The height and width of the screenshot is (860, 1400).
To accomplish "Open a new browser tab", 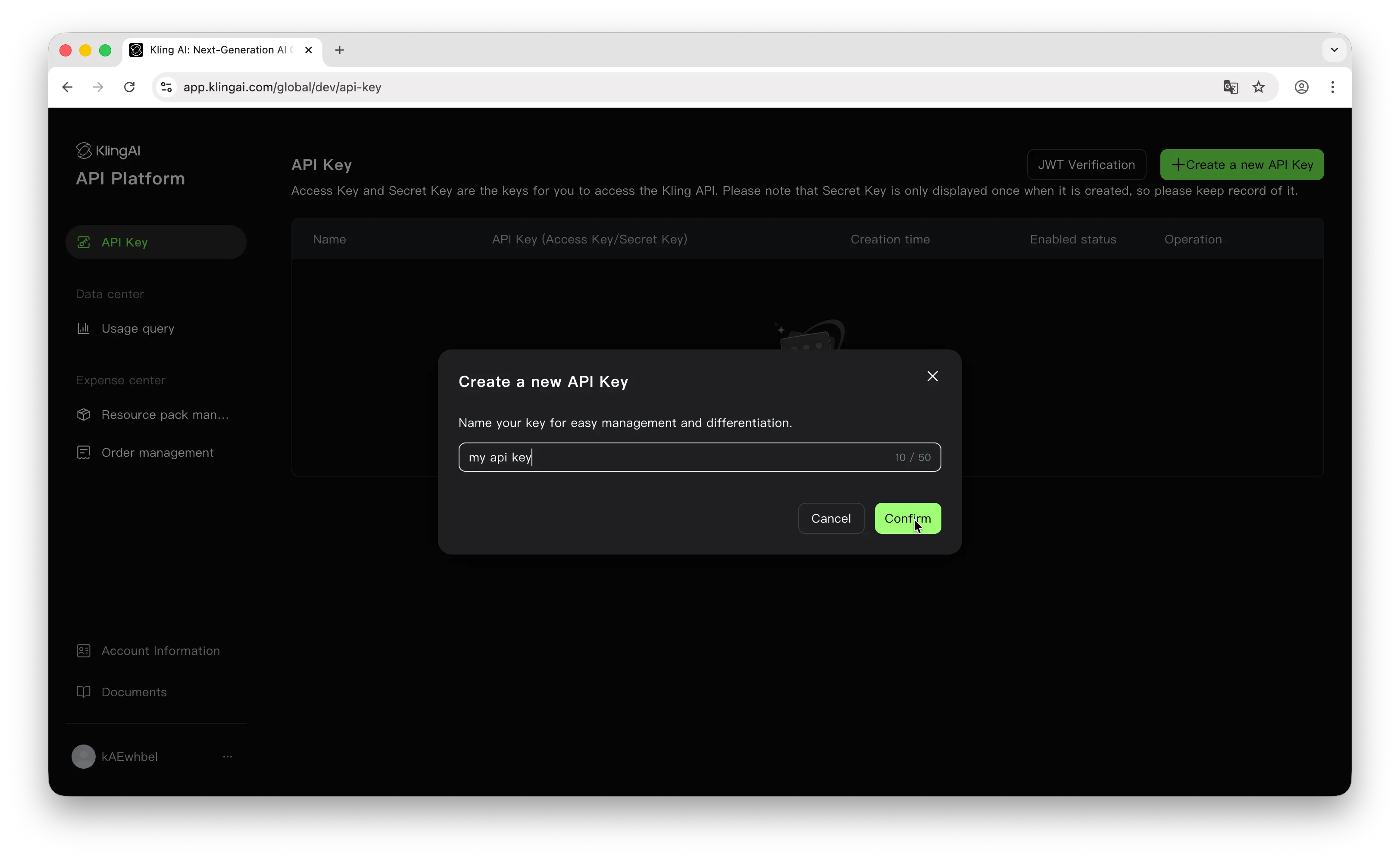I will (x=340, y=50).
